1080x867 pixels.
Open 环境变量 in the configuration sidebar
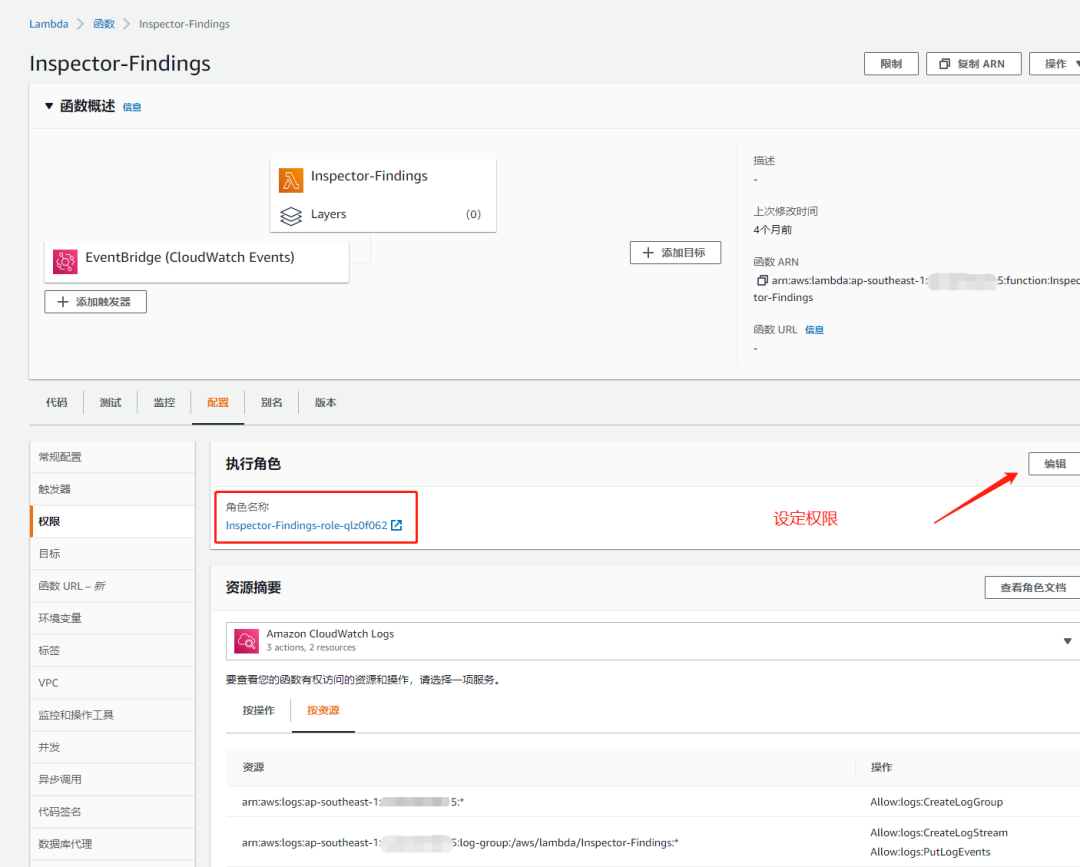tap(113, 618)
